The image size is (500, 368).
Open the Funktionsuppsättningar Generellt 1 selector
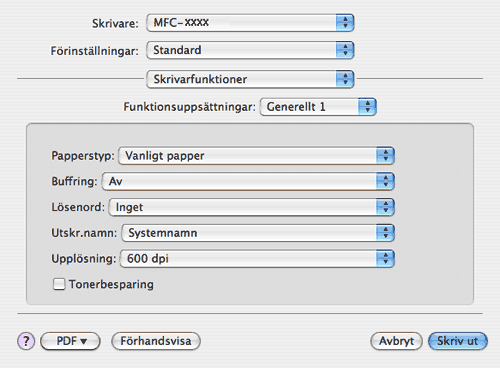click(318, 107)
